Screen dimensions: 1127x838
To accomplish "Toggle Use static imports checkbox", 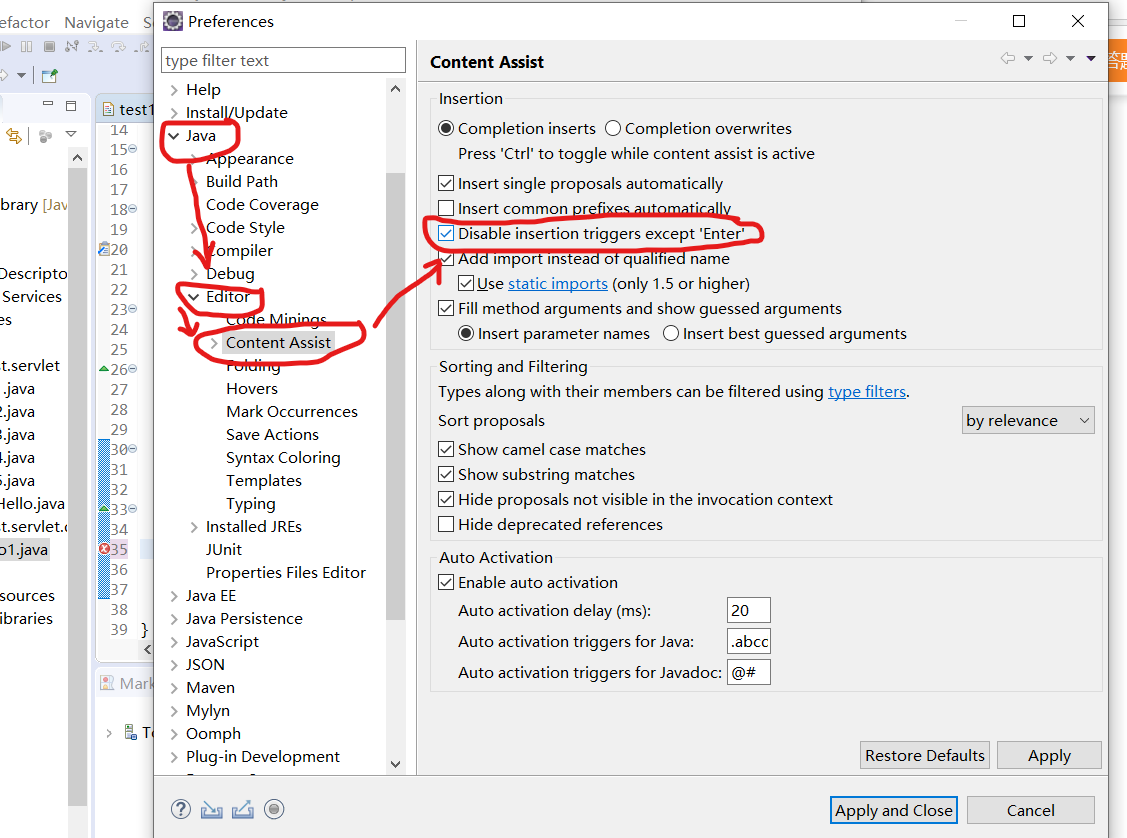I will (x=466, y=283).
